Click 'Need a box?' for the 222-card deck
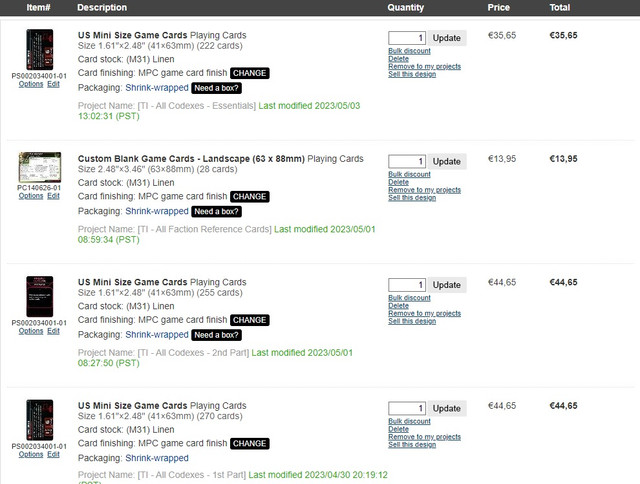Screen dimensions: 640x484 point(216,88)
